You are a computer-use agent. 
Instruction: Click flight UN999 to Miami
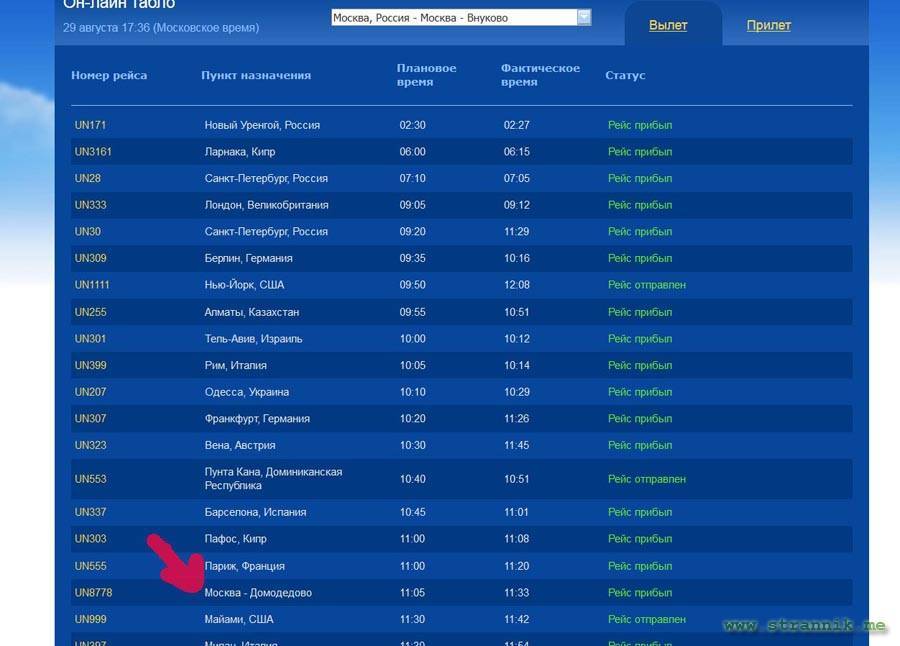coord(90,619)
